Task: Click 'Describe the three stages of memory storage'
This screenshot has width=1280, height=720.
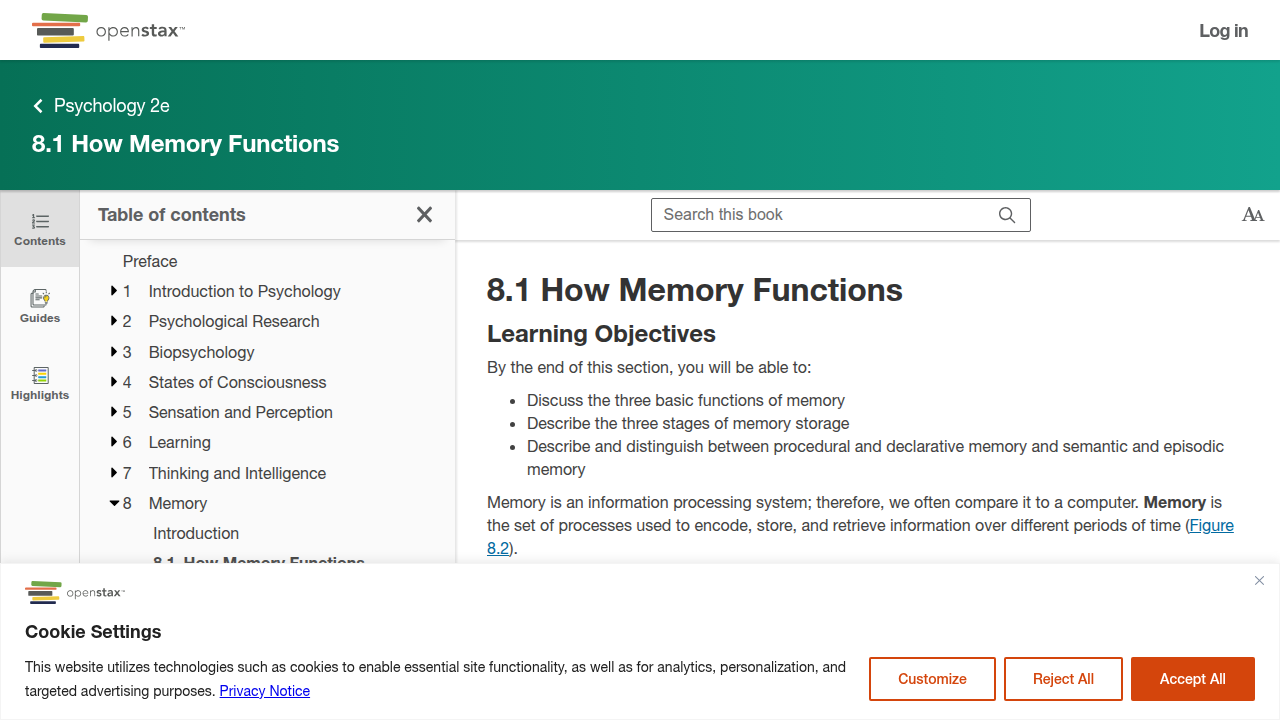Action: pos(688,423)
